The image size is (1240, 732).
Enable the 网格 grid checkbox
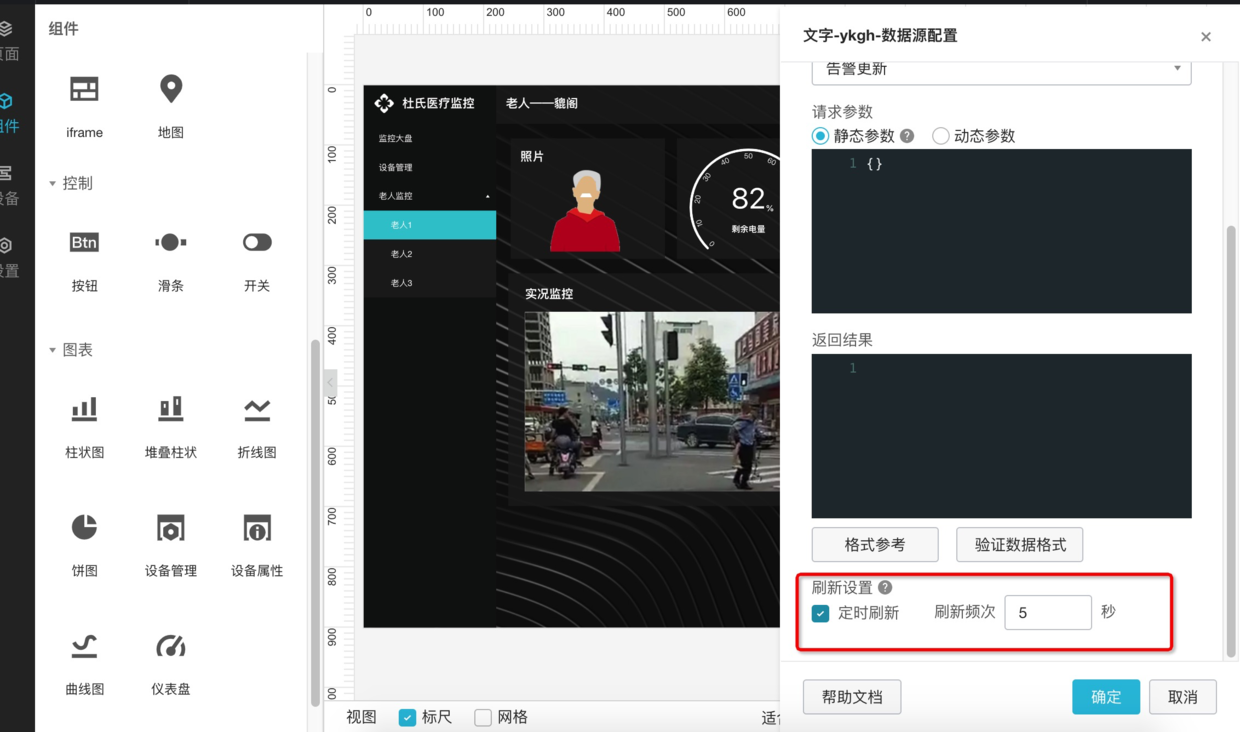tap(483, 717)
